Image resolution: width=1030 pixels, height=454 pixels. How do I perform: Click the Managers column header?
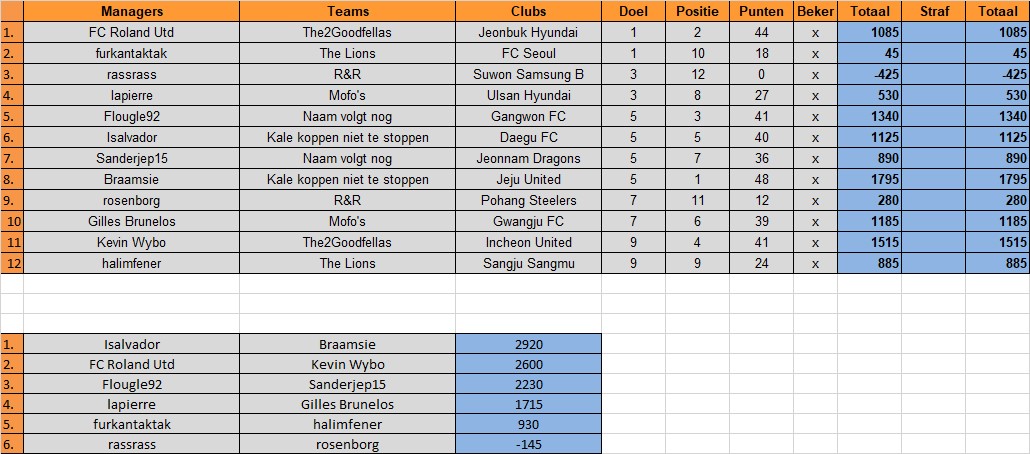click(x=131, y=11)
